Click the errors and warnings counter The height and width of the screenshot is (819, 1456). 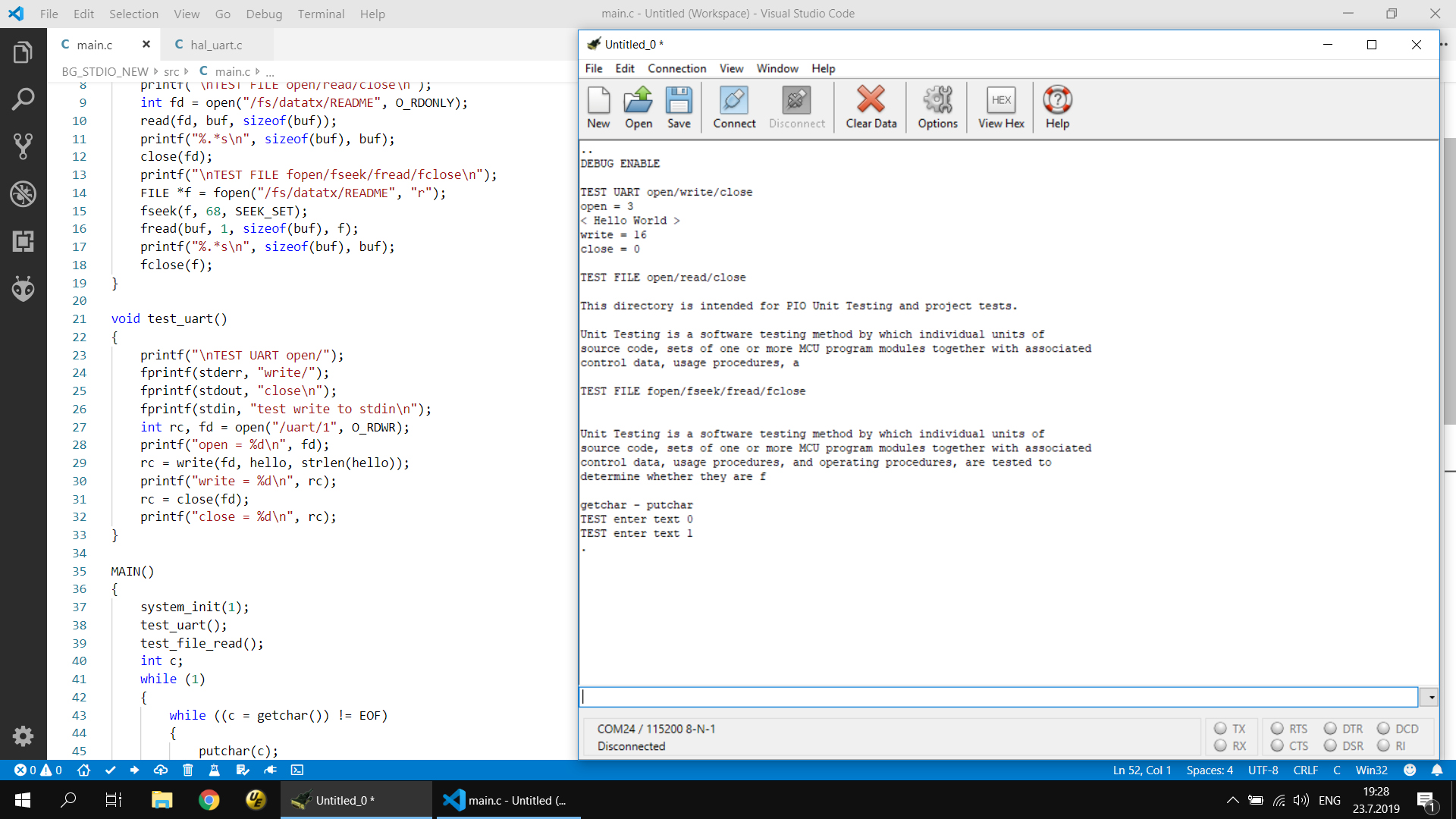click(38, 770)
